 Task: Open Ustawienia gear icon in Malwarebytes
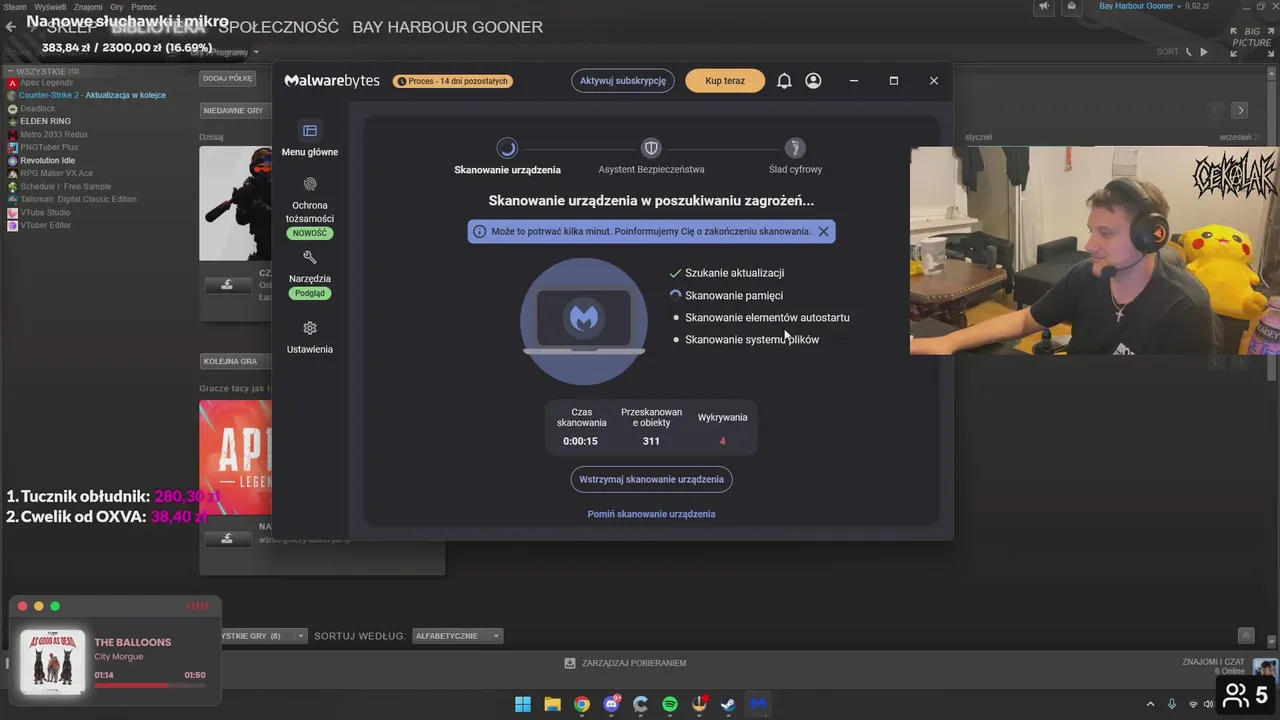pyautogui.click(x=310, y=328)
